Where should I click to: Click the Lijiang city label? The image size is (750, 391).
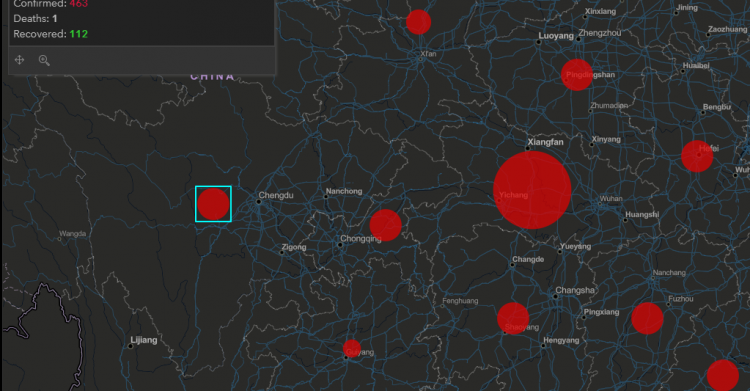click(144, 340)
